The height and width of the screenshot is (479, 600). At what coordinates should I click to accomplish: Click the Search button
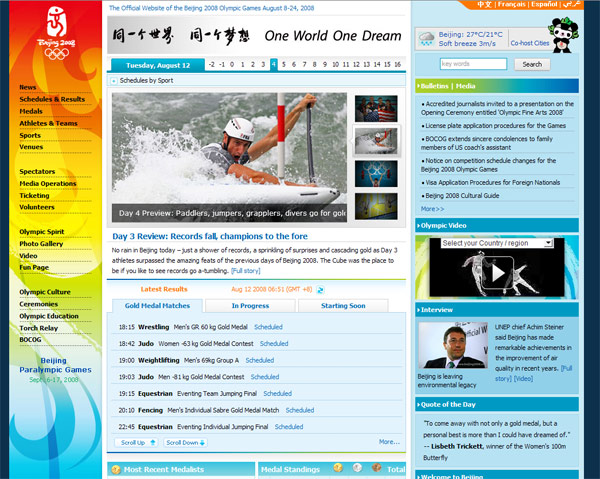pos(532,64)
